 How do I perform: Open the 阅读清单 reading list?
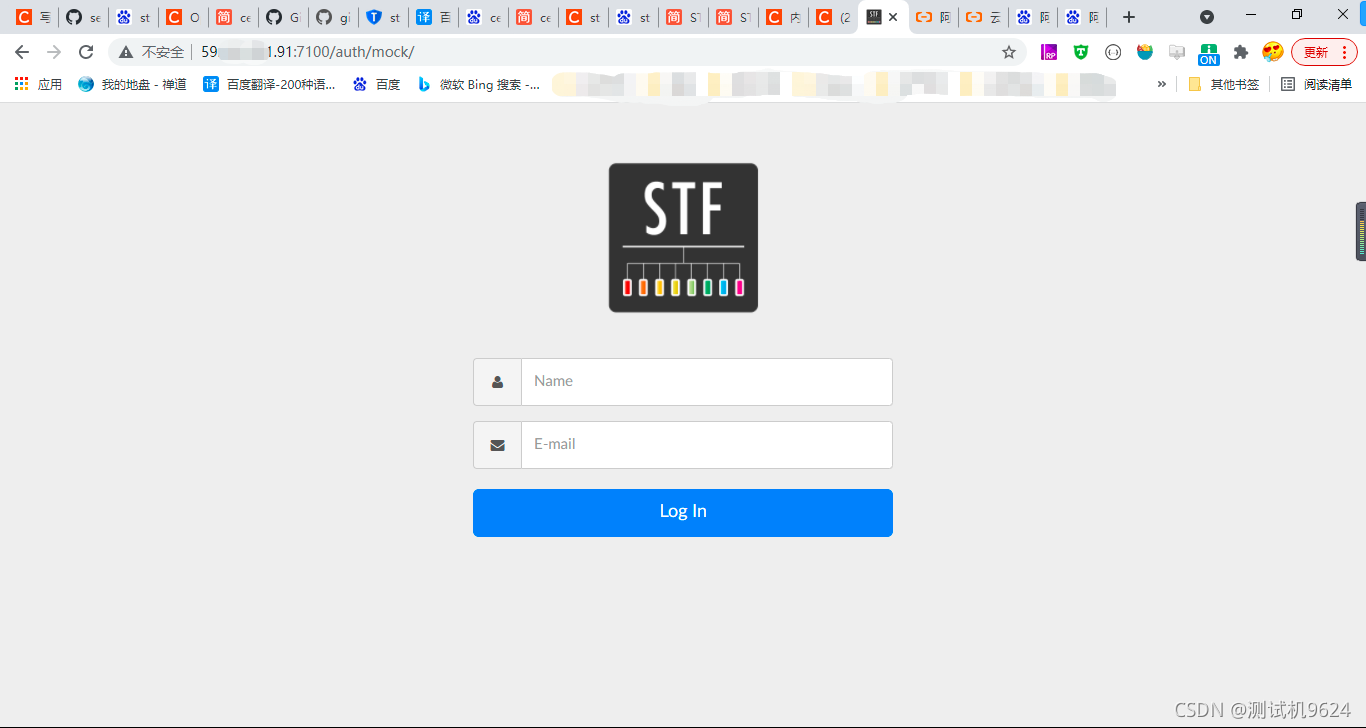(x=1316, y=84)
